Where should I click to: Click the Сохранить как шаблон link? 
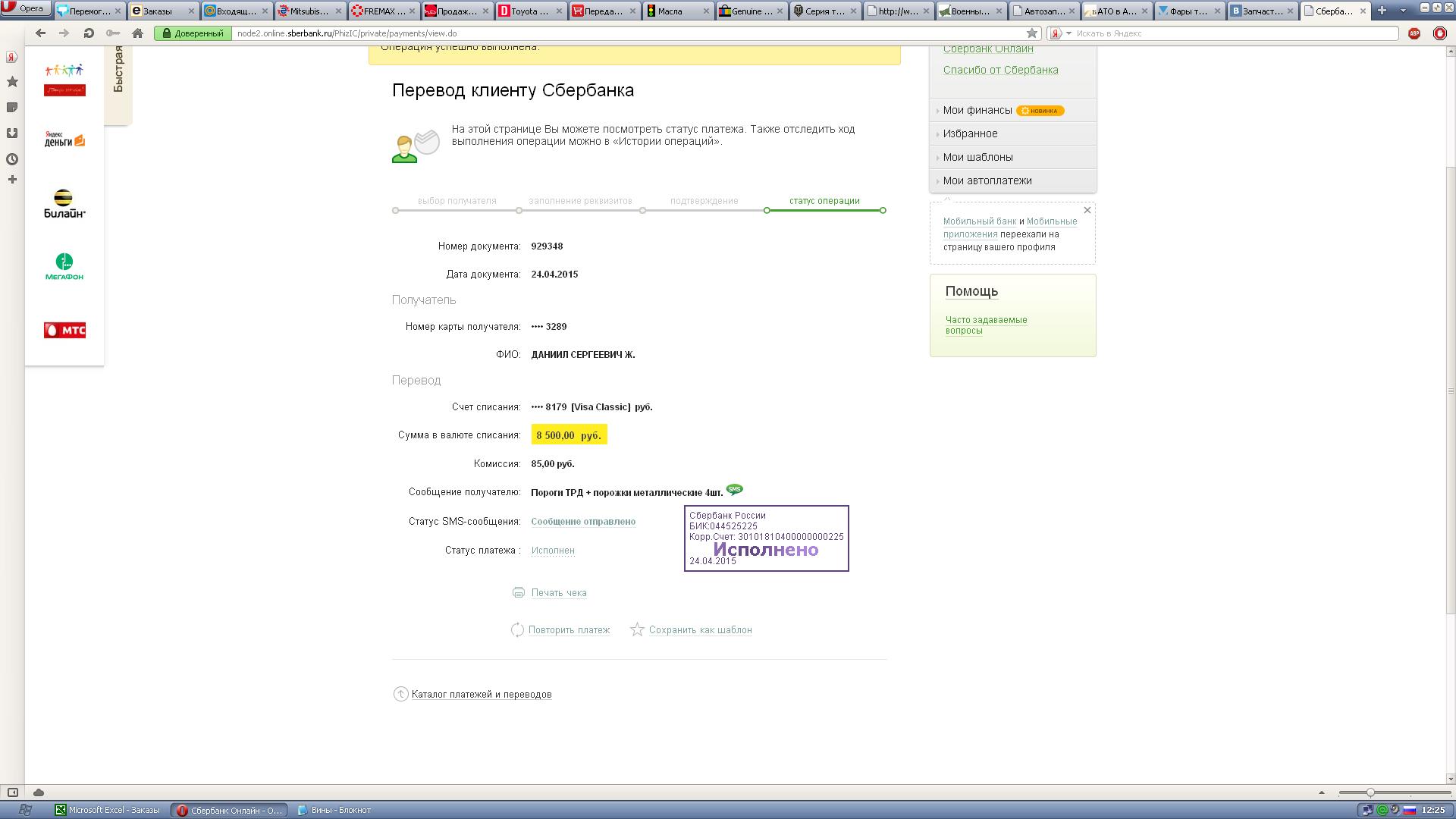[x=701, y=630]
